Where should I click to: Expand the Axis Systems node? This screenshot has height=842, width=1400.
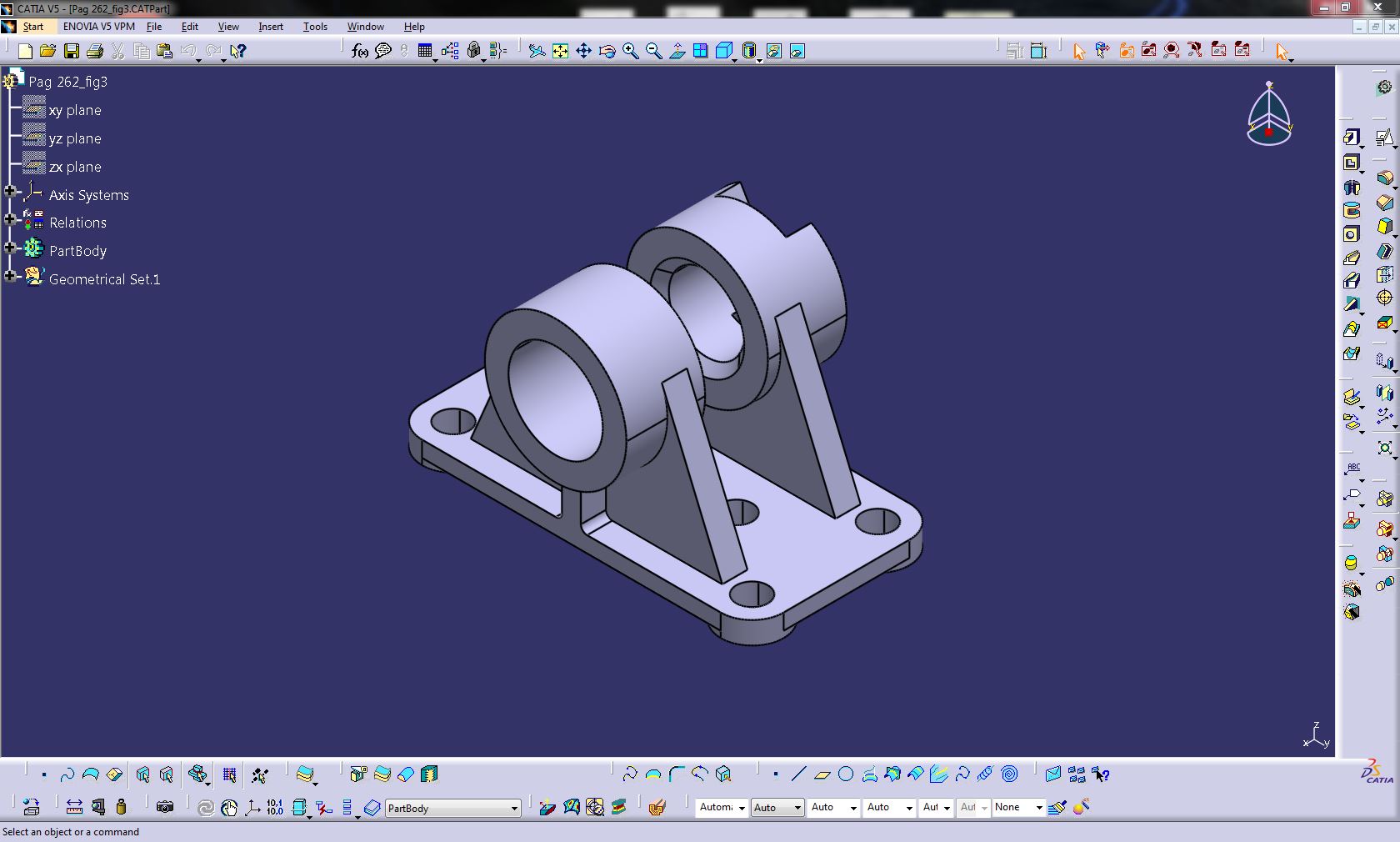tap(10, 192)
